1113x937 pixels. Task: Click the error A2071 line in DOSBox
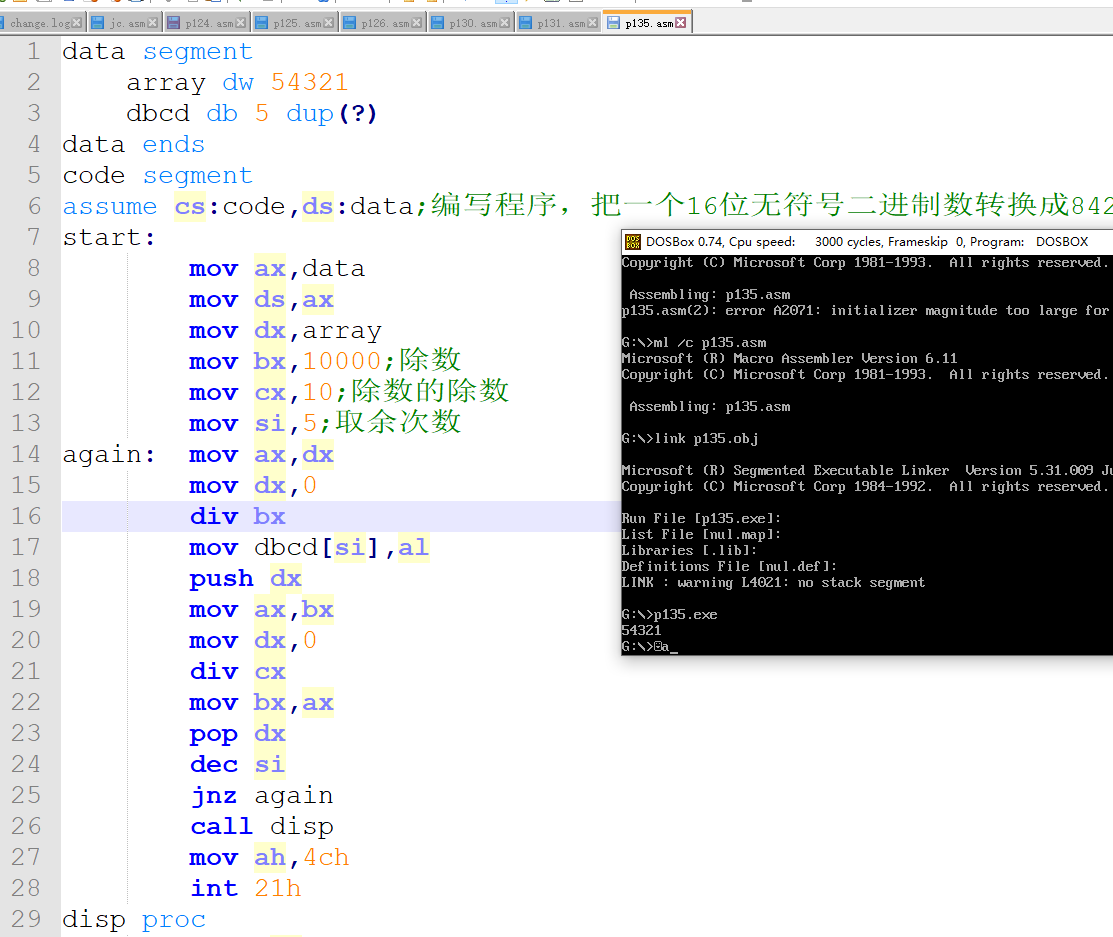[867, 310]
